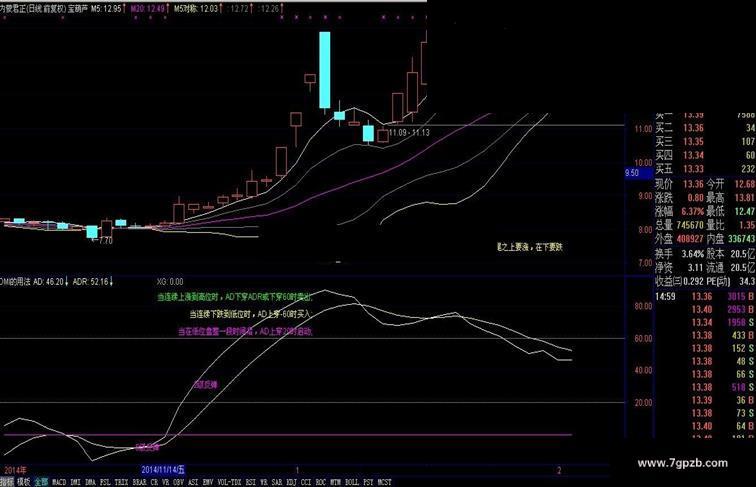This screenshot has height=487, width=756.
Task: Click the M5对称: 12.03 label
Action: [x=198, y=8]
